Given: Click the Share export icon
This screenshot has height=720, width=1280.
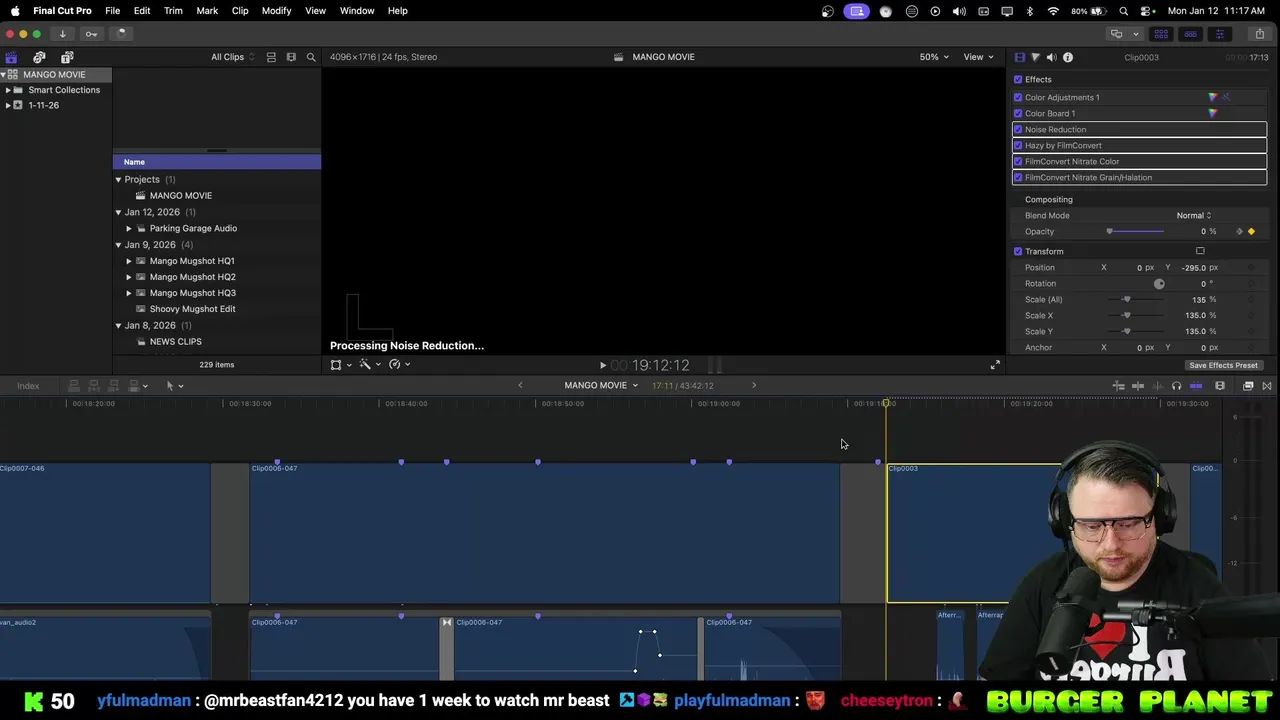Looking at the screenshot, I should pos(1259,34).
